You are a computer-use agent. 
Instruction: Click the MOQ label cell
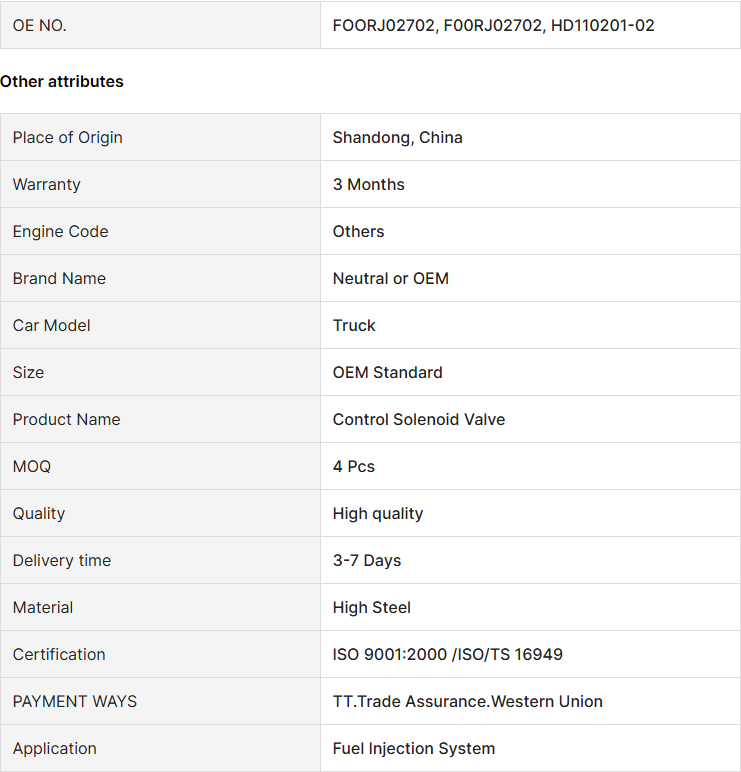(161, 466)
